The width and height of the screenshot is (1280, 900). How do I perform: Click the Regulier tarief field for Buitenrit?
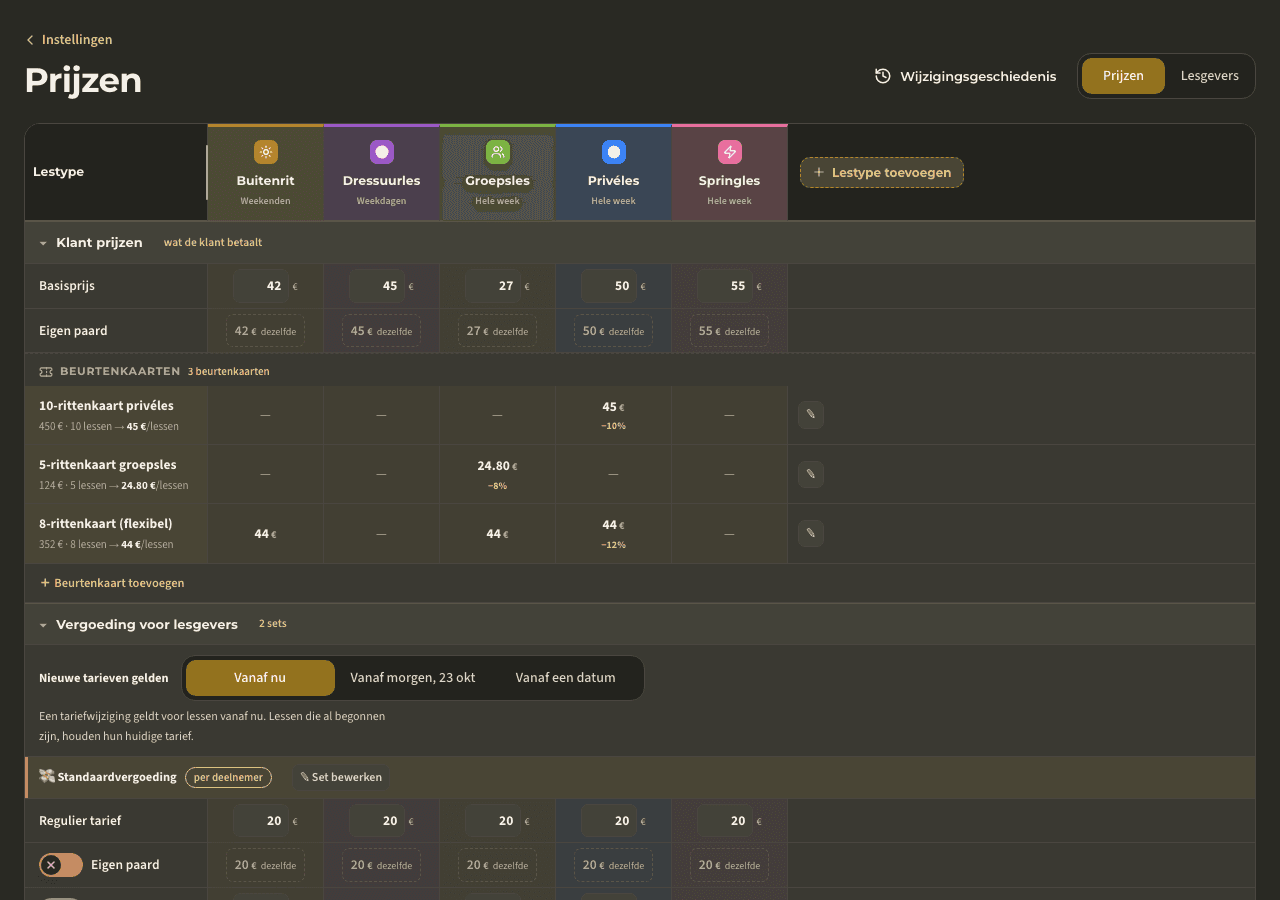pos(261,821)
